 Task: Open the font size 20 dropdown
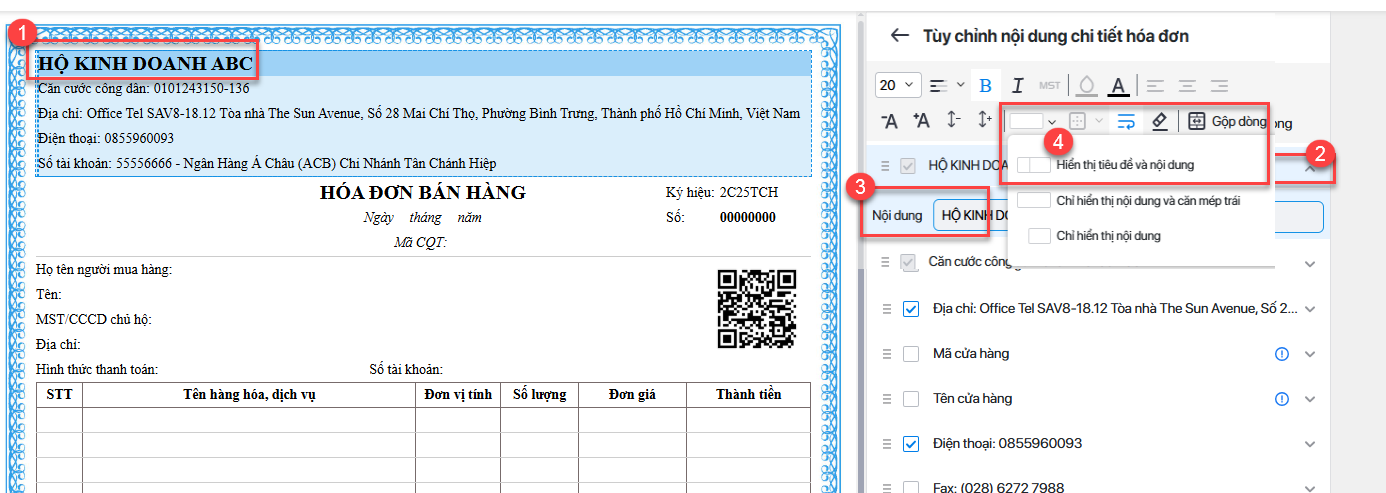pyautogui.click(x=897, y=85)
